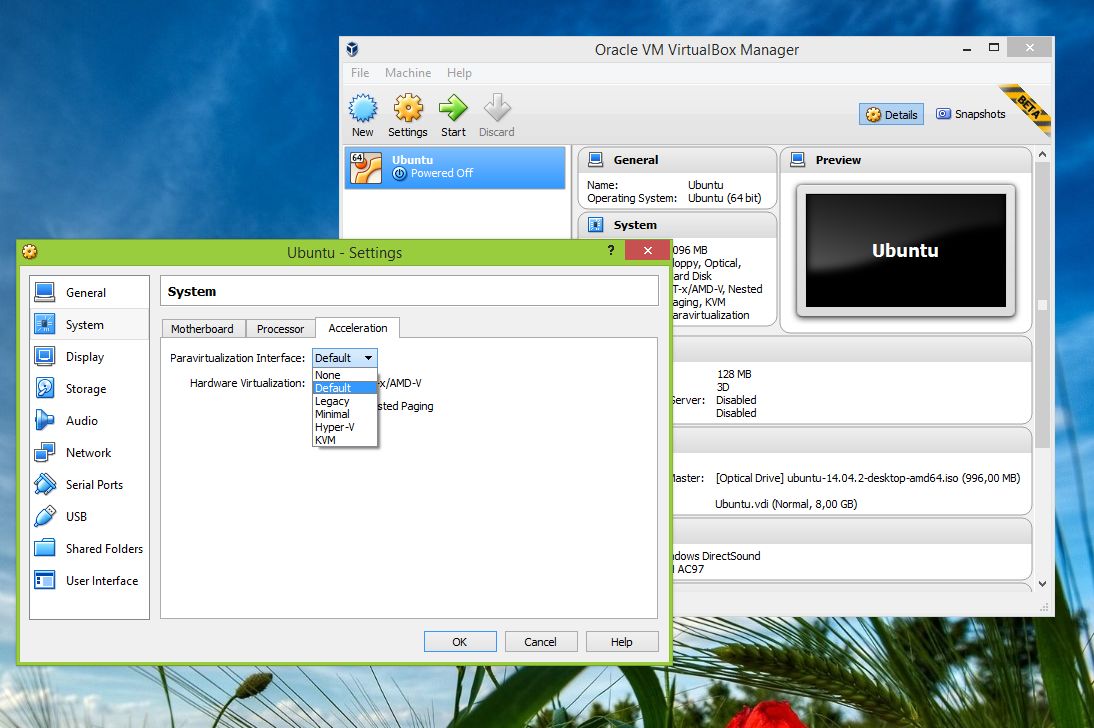Minimize the VirtualBox Manager window

967,49
